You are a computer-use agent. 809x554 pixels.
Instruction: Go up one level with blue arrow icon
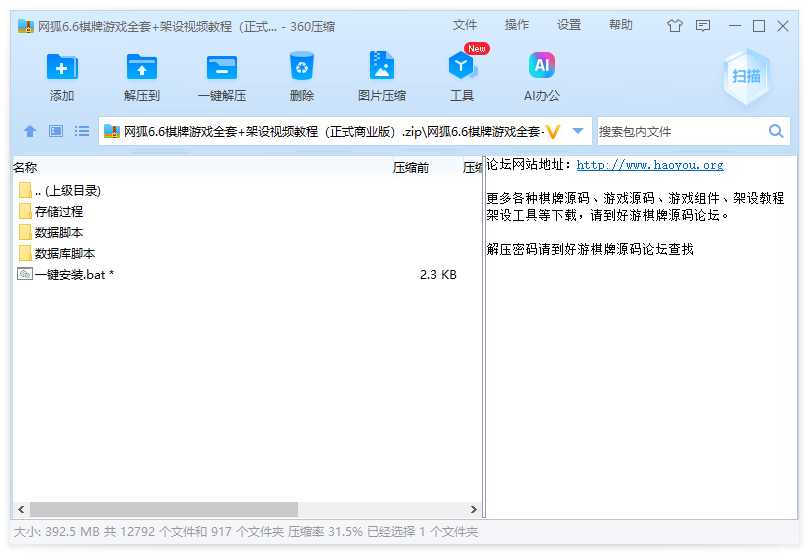(x=30, y=131)
